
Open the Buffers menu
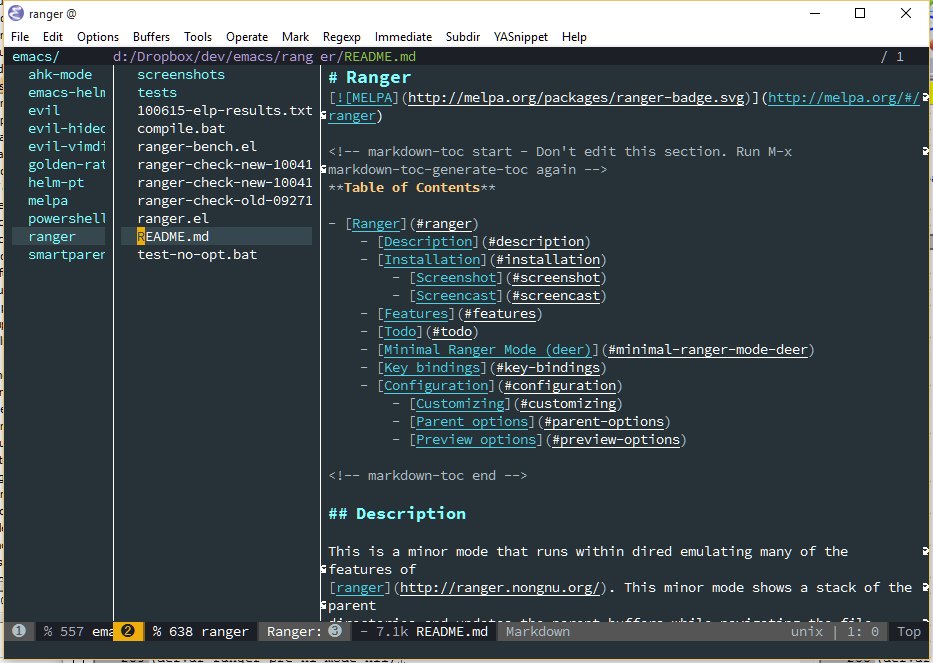click(151, 37)
